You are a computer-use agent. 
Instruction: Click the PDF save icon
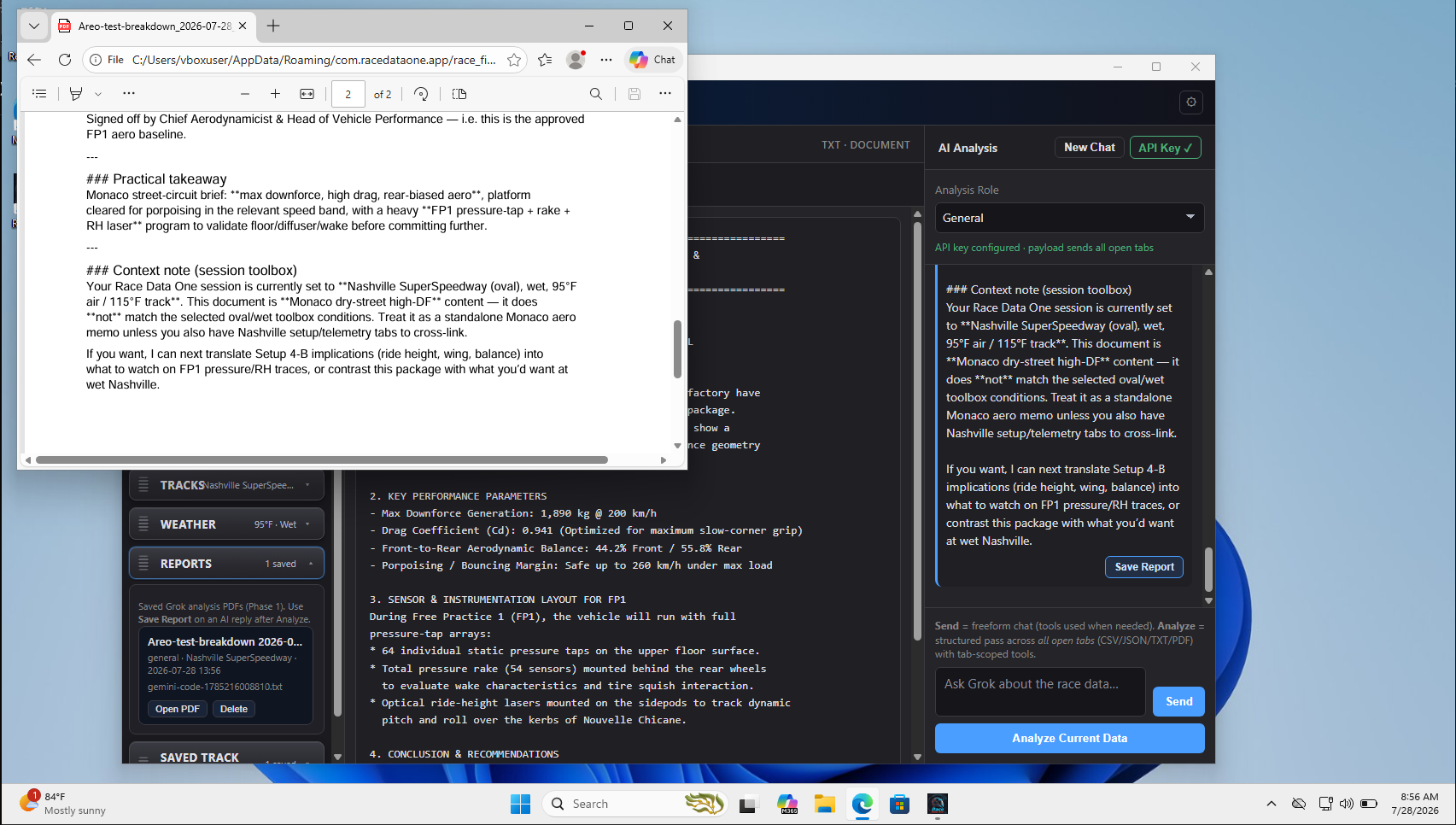(634, 94)
